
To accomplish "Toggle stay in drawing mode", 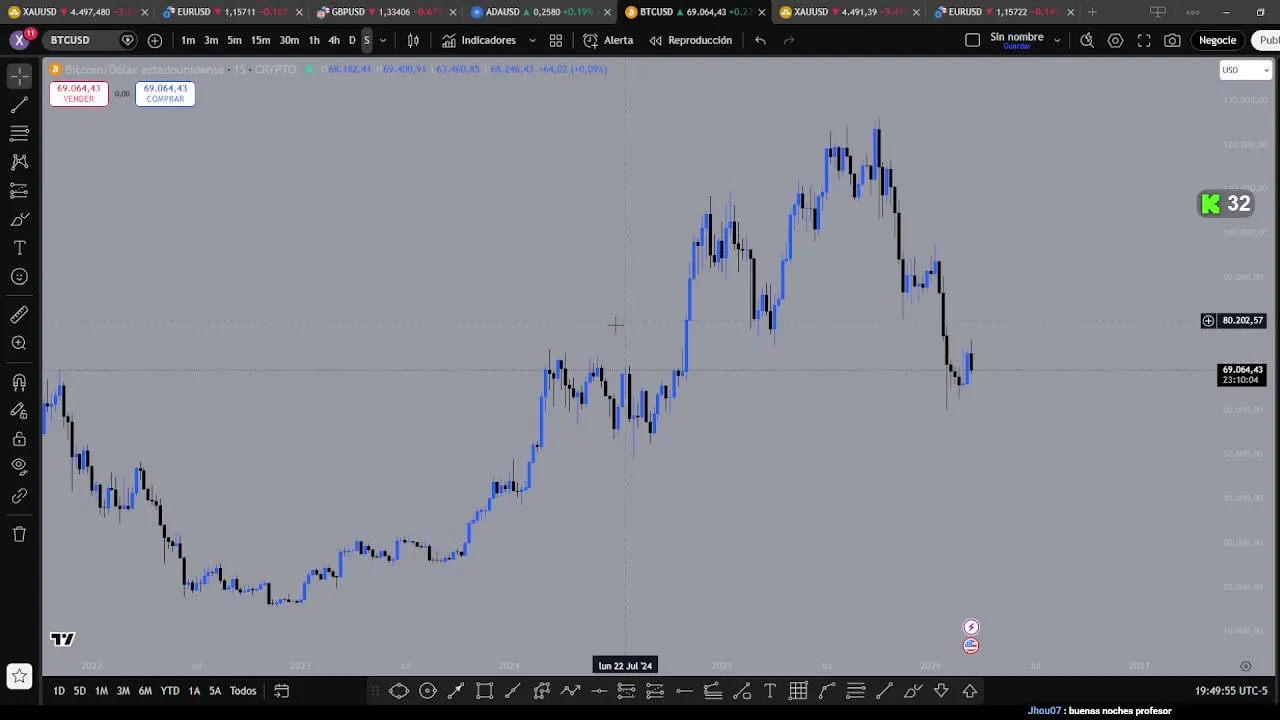I will click(19, 411).
